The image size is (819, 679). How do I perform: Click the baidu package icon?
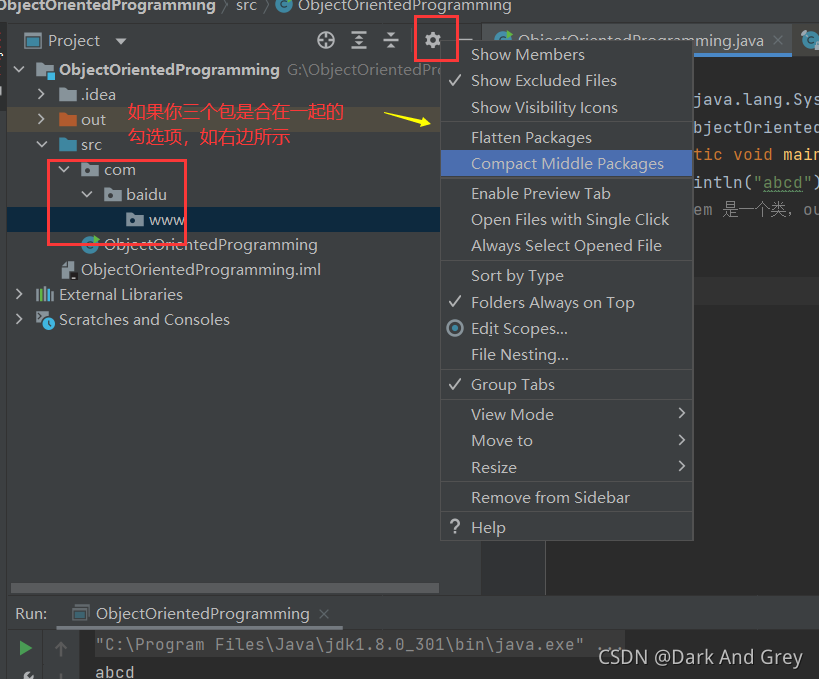pos(113,195)
